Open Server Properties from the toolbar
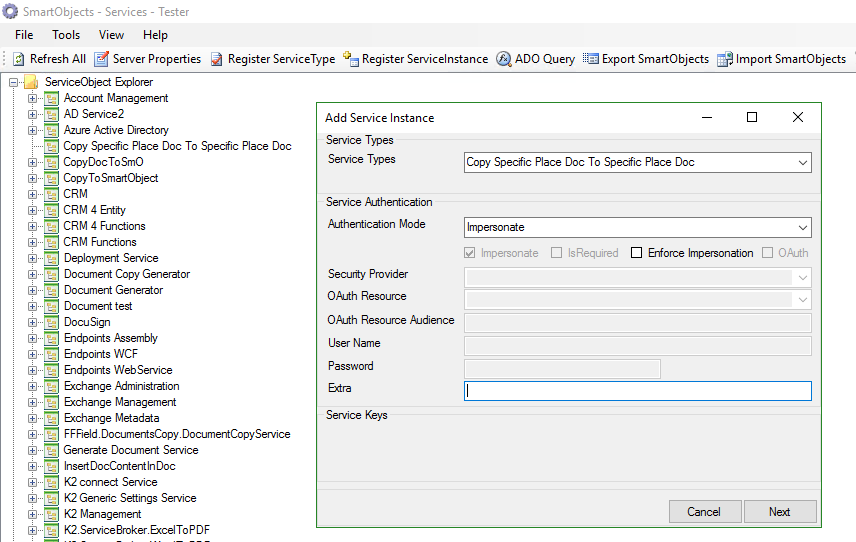856x542 pixels. 102,59
